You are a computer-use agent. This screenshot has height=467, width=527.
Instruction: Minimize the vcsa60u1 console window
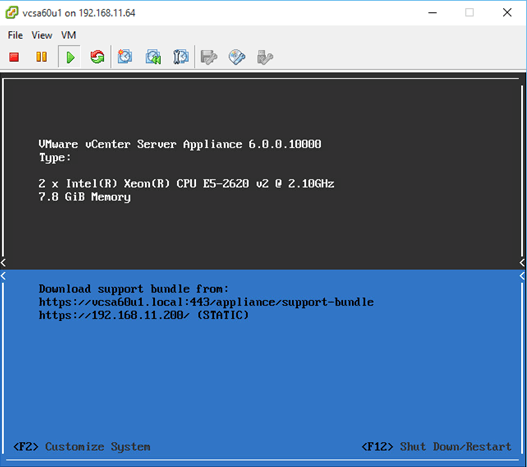pyautogui.click(x=433, y=13)
